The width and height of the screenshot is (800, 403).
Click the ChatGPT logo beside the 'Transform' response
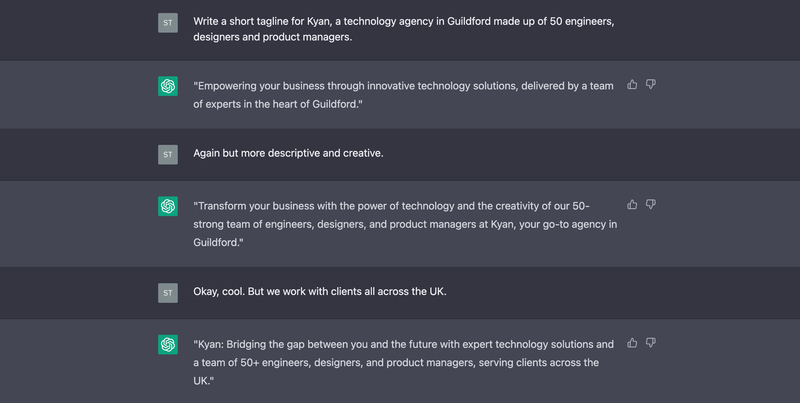[x=168, y=206]
